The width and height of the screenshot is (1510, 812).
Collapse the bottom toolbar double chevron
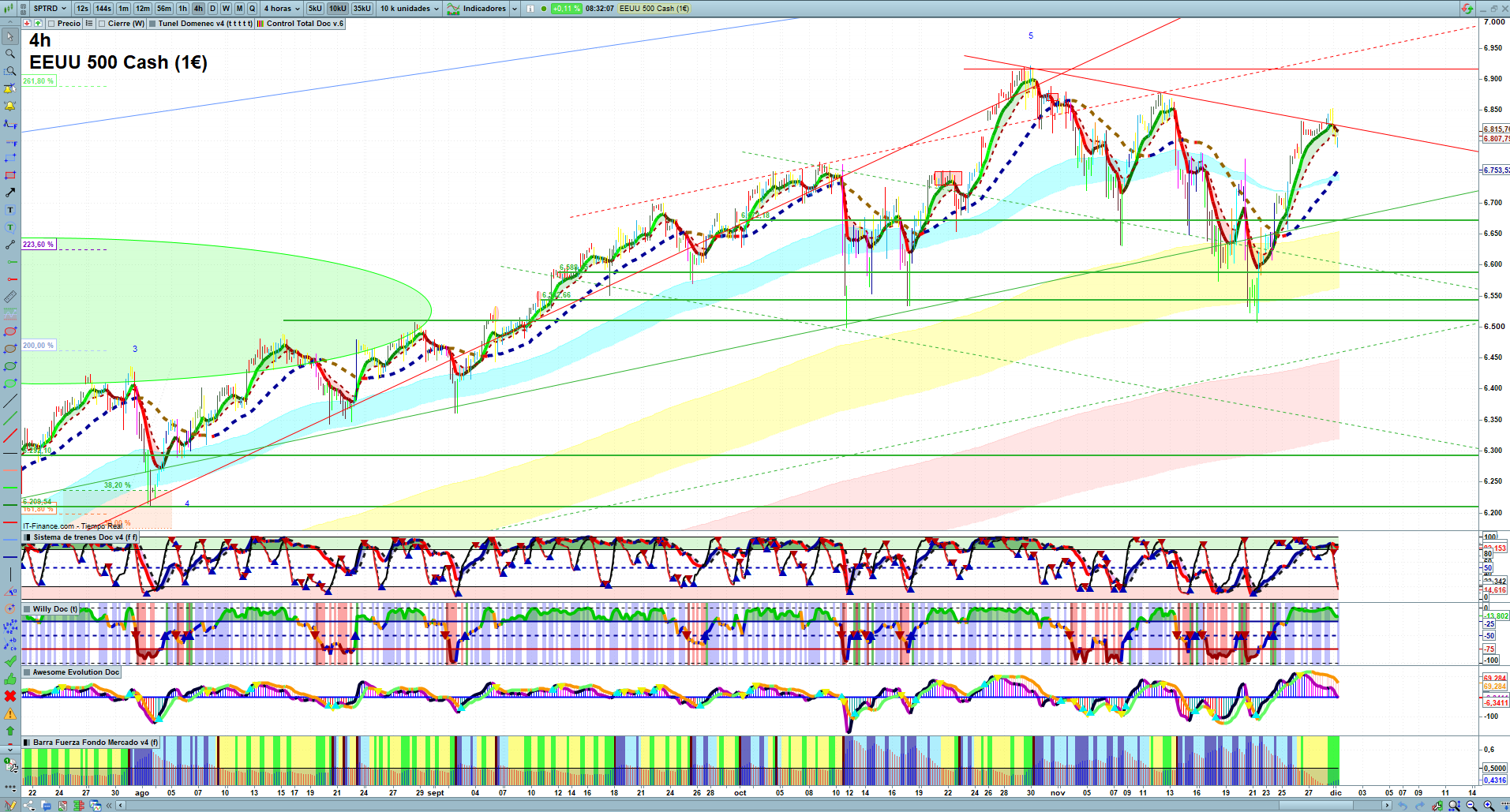tap(110, 806)
